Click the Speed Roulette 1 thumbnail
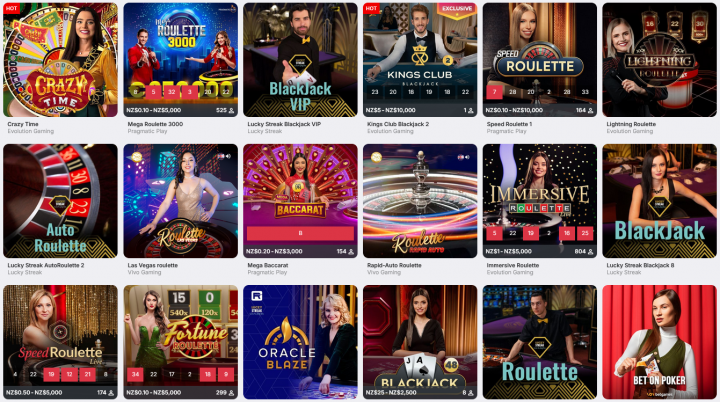Screen dimensions: 720x402 pyautogui.click(x=540, y=60)
